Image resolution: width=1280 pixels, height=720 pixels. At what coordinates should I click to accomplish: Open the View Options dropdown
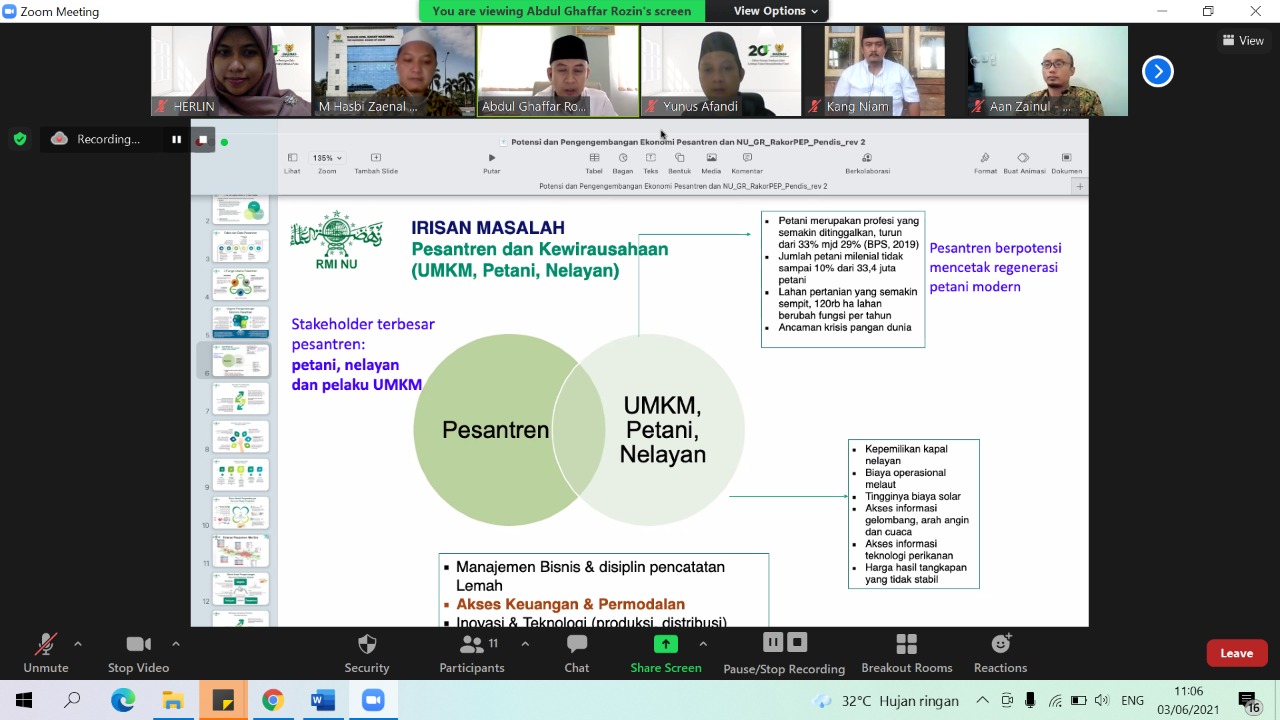(776, 11)
